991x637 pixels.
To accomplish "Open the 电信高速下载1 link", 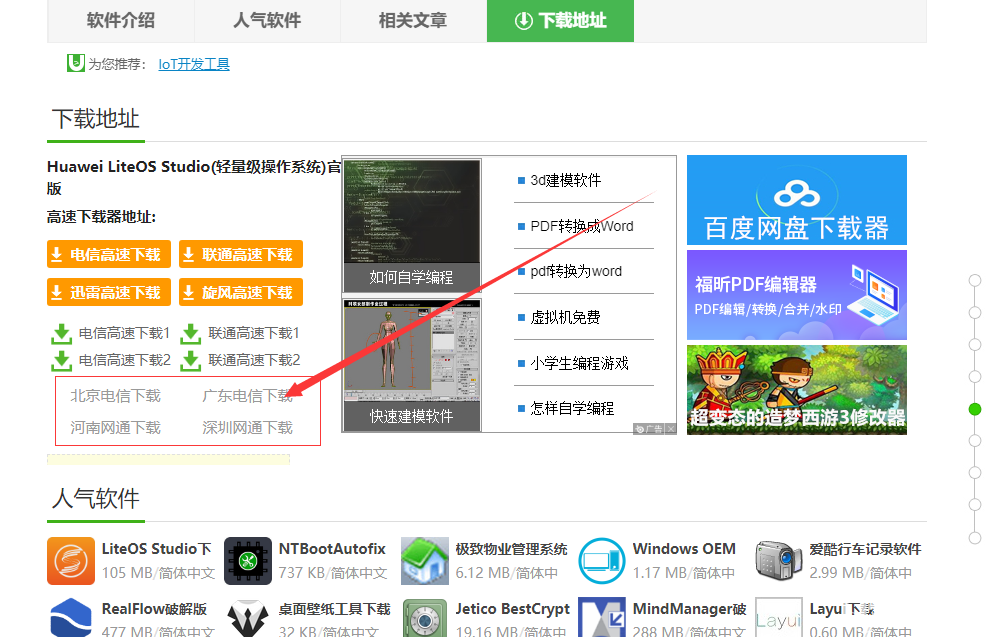I will (x=125, y=333).
